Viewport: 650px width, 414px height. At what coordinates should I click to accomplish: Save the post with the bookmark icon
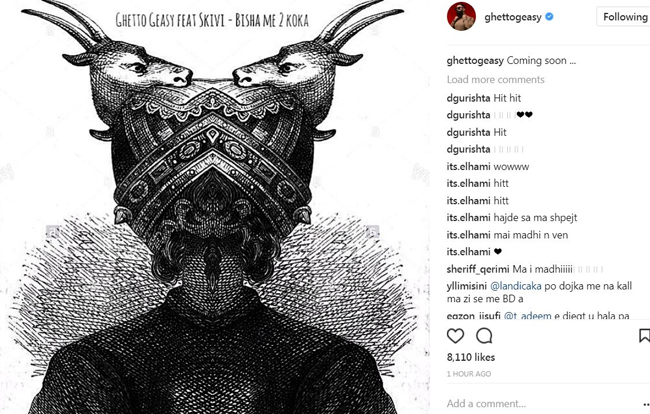point(644,336)
